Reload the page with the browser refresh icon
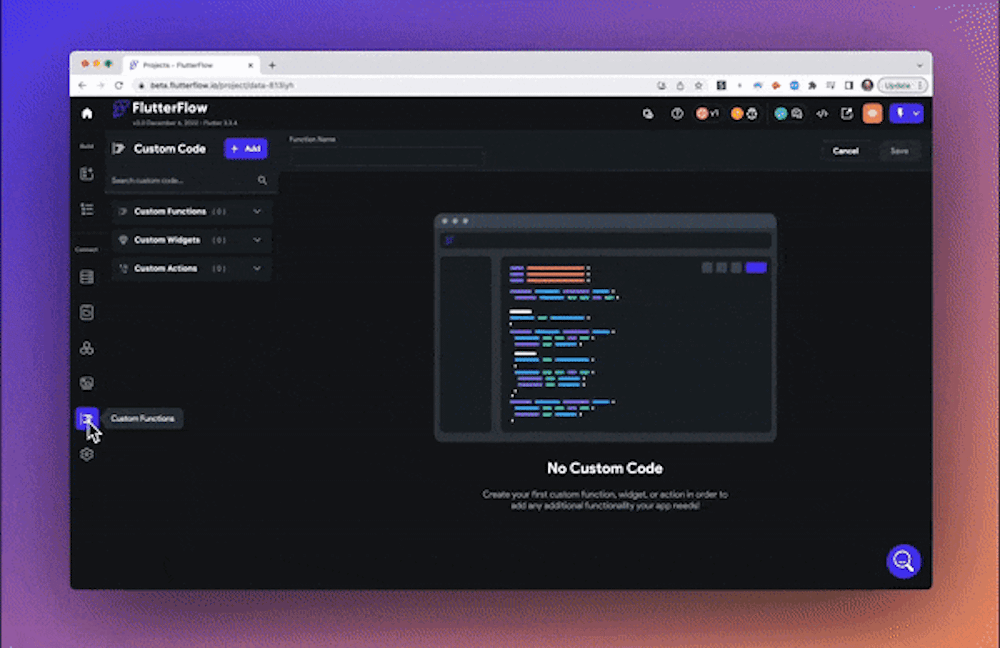This screenshot has width=1000, height=648. pos(119,85)
